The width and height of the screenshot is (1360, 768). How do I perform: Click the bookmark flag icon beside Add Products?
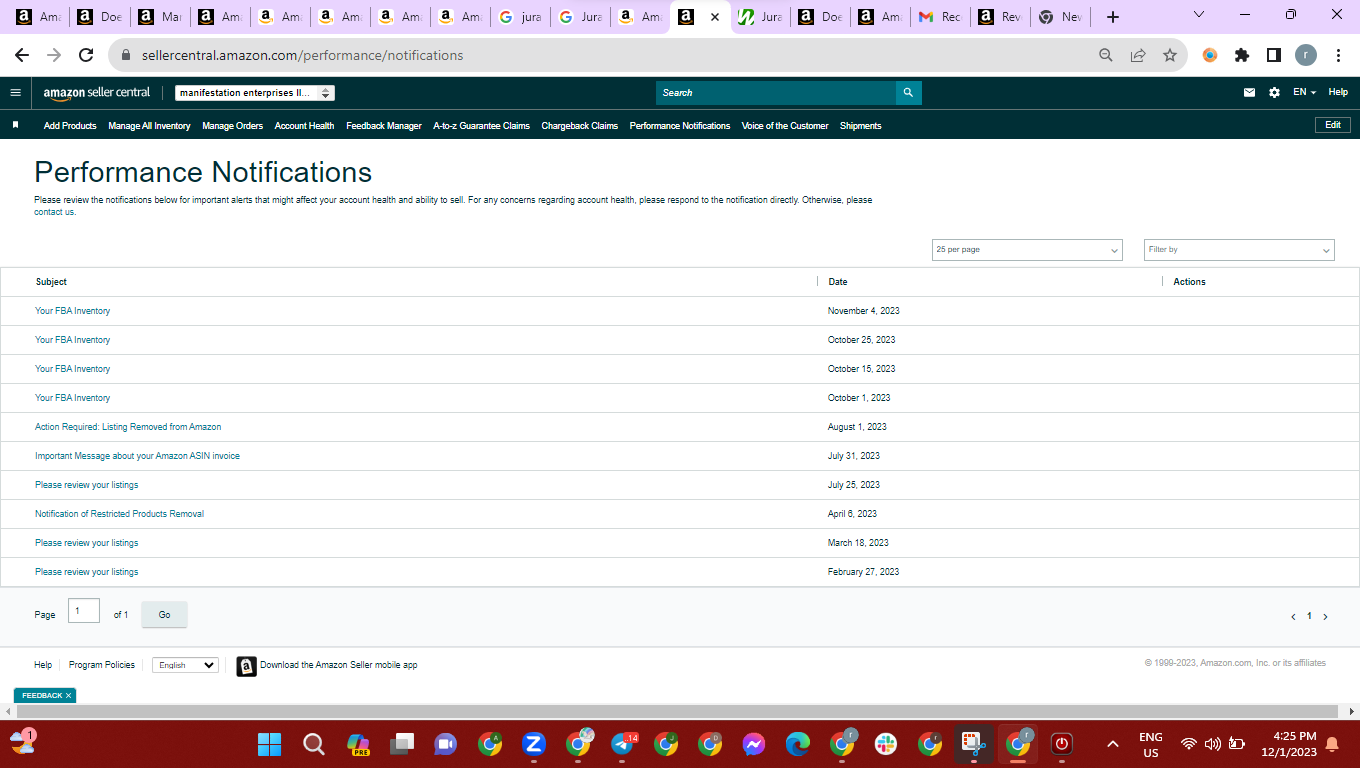15,125
